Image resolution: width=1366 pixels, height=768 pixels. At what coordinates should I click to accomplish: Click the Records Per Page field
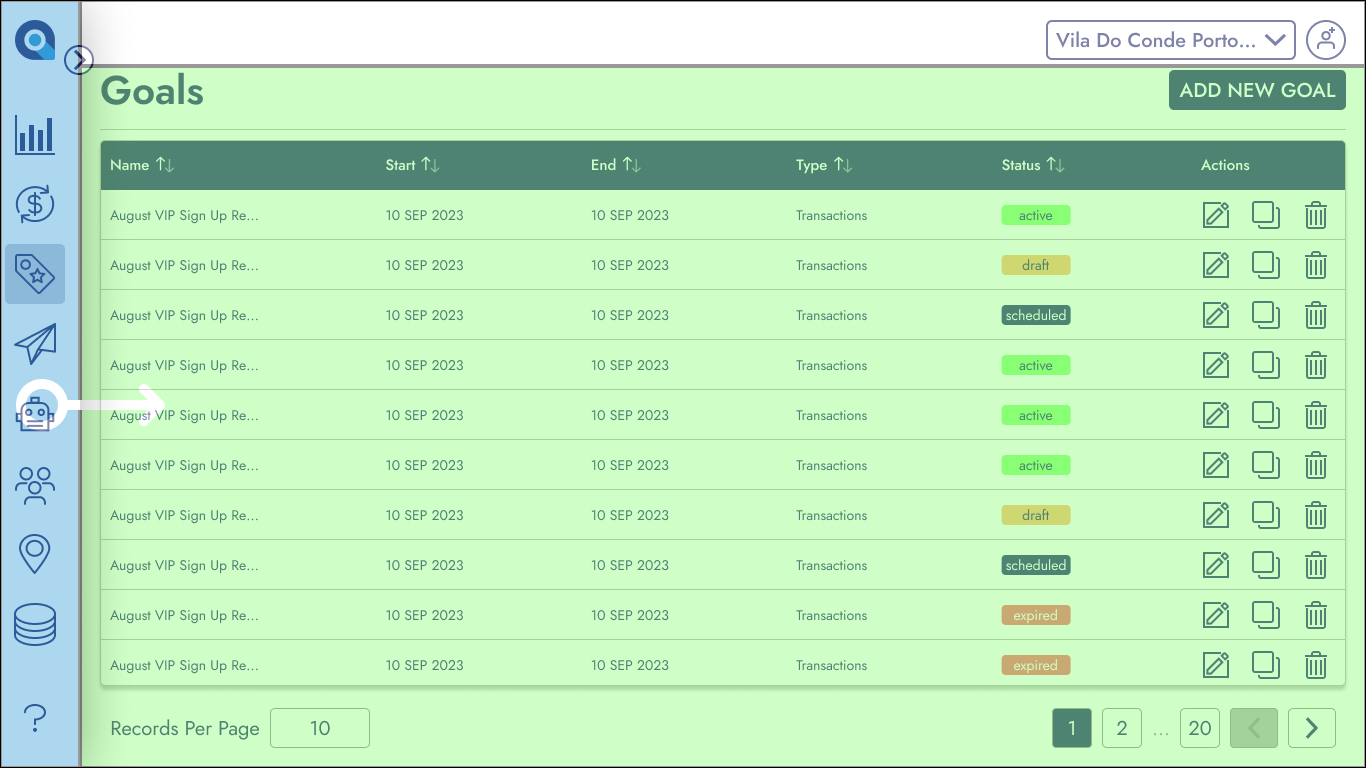click(x=320, y=728)
